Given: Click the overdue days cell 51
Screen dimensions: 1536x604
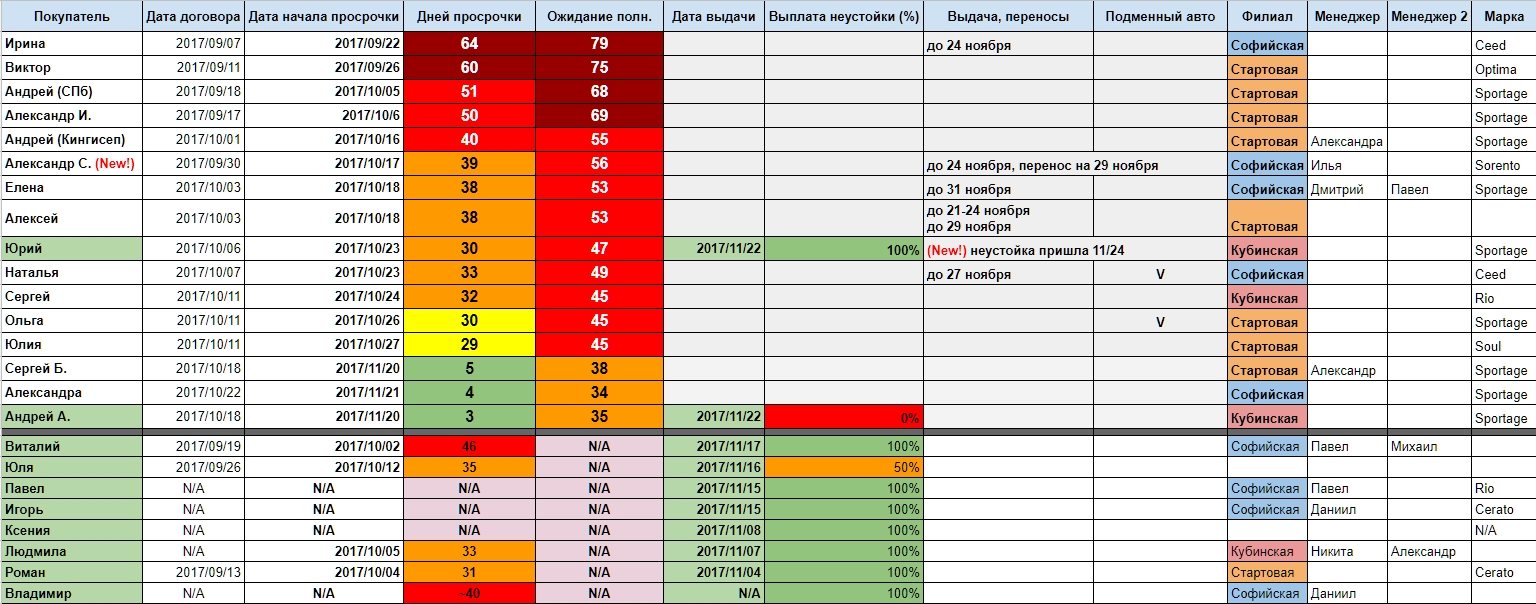Looking at the screenshot, I should coord(469,92).
